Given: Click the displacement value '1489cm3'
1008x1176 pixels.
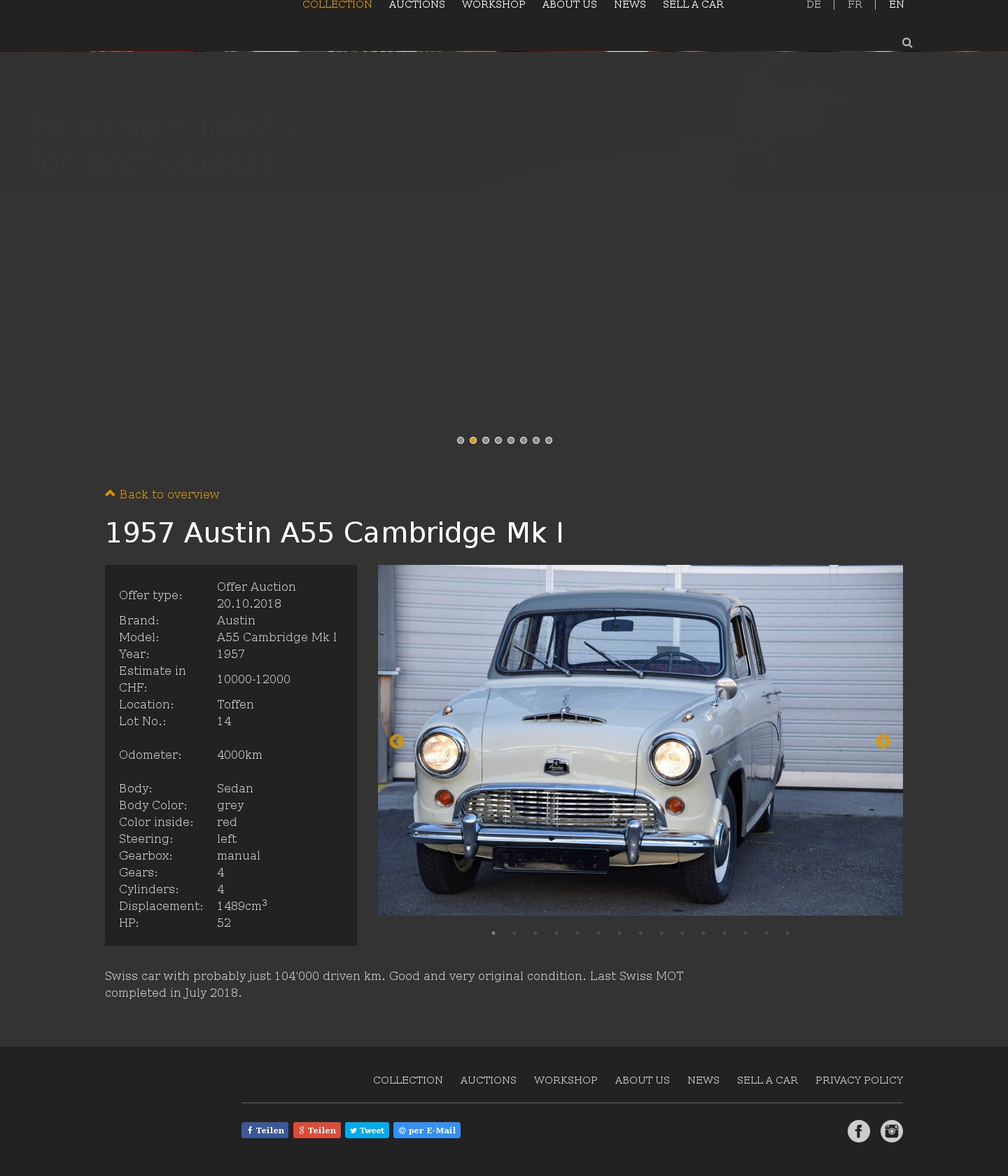Looking at the screenshot, I should coord(242,905).
